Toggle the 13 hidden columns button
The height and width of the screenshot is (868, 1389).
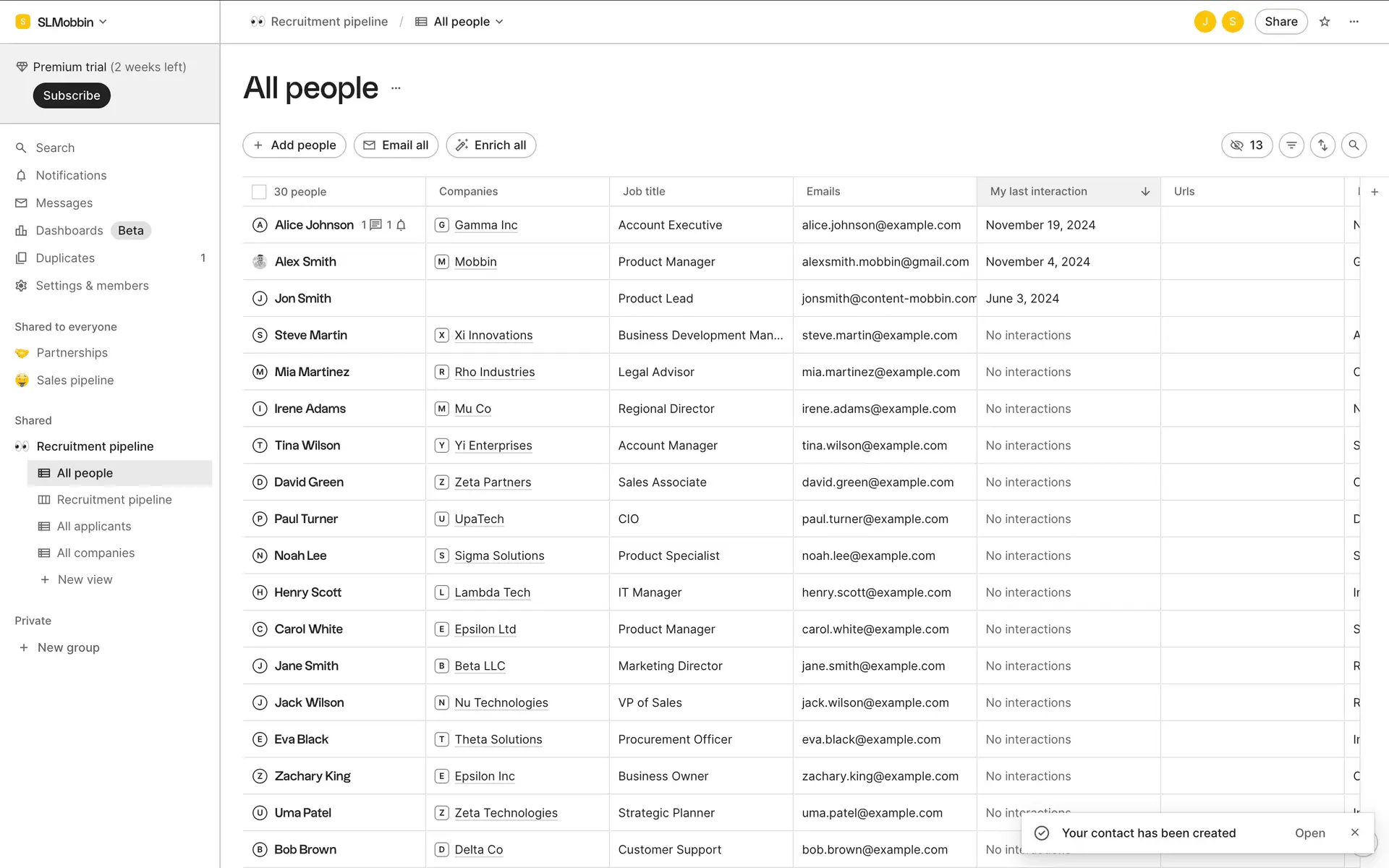(1246, 145)
